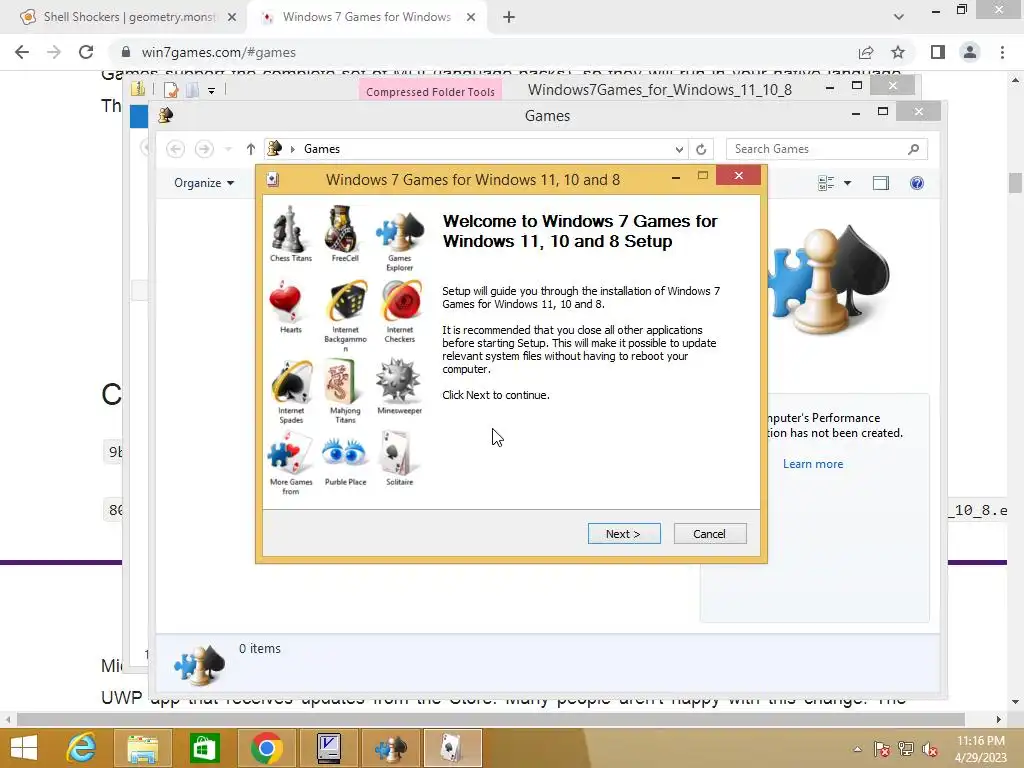Click the win7games.com address bar

coord(483,52)
